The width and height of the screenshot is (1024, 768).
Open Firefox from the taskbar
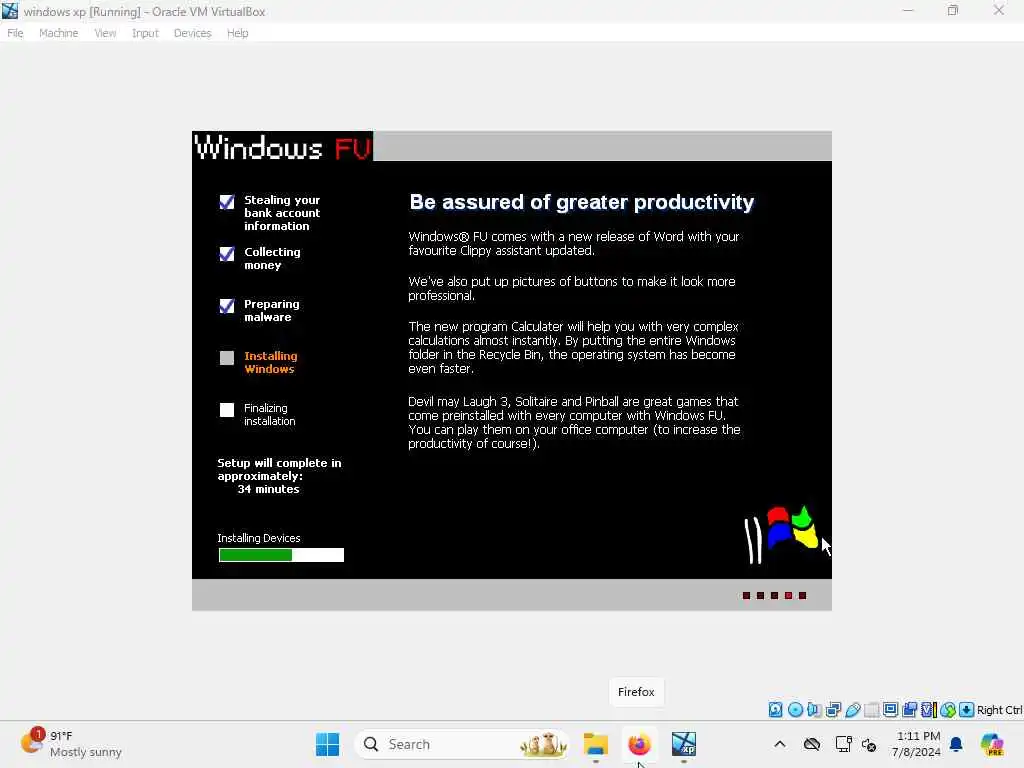click(639, 744)
